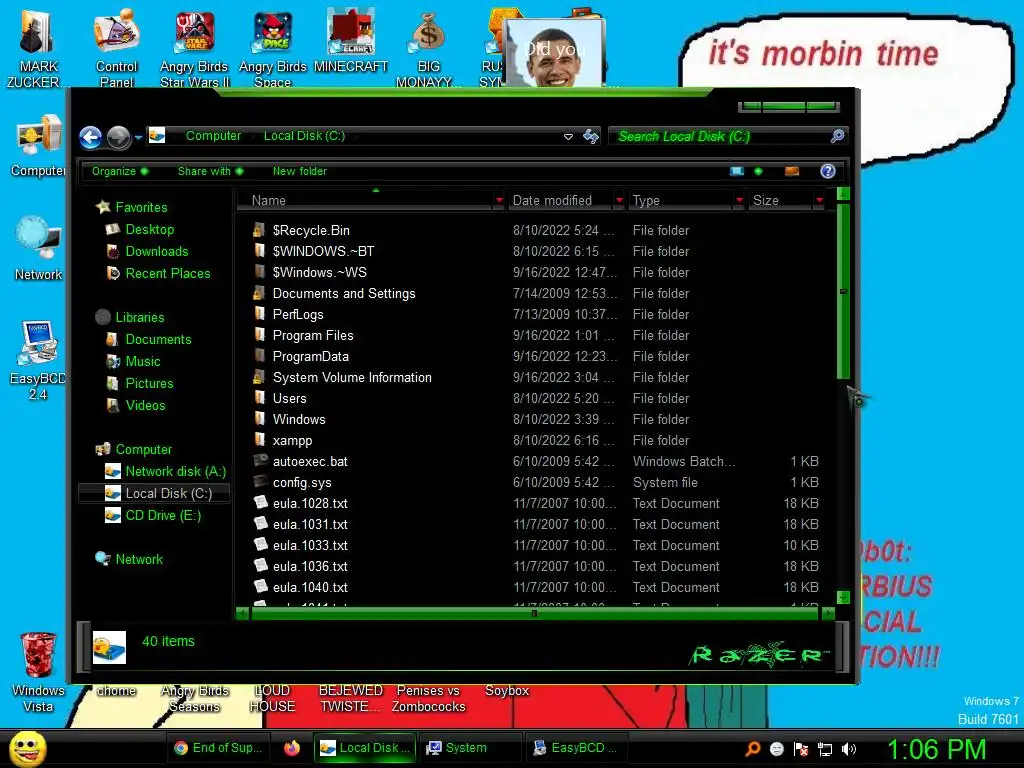Open the Date modified column filter arrow
The height and width of the screenshot is (768, 1024).
619,200
